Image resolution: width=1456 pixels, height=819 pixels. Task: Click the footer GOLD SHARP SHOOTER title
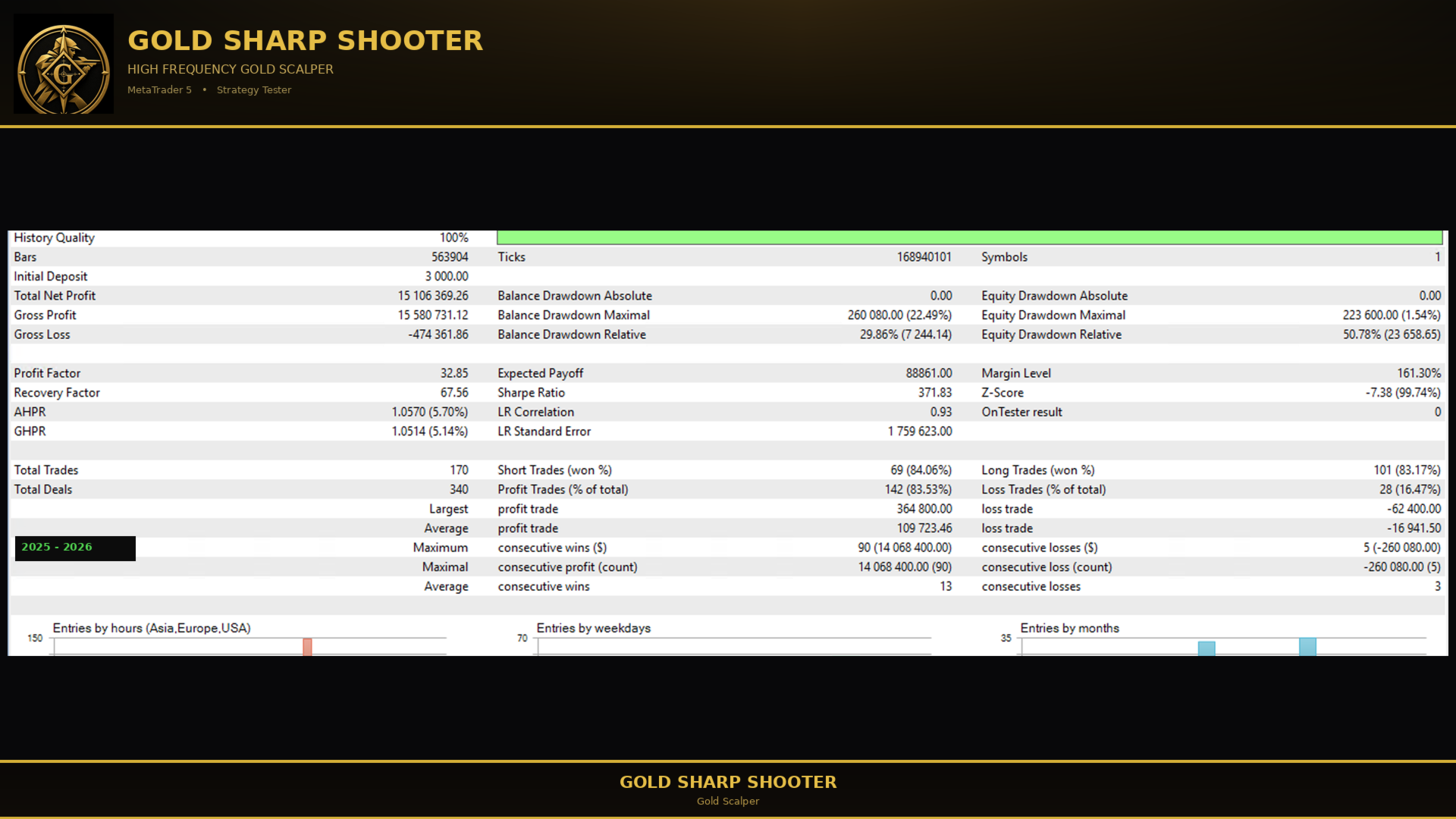coord(728,782)
